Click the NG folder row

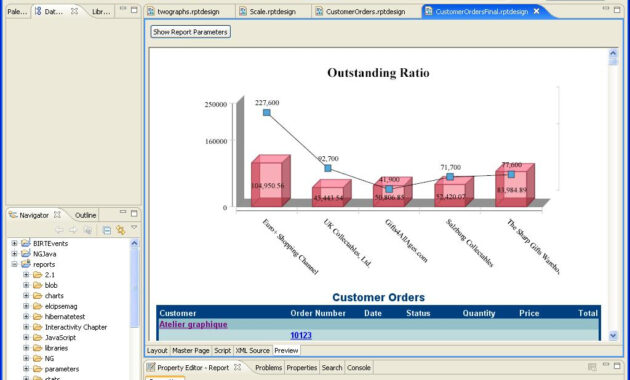(x=43, y=358)
